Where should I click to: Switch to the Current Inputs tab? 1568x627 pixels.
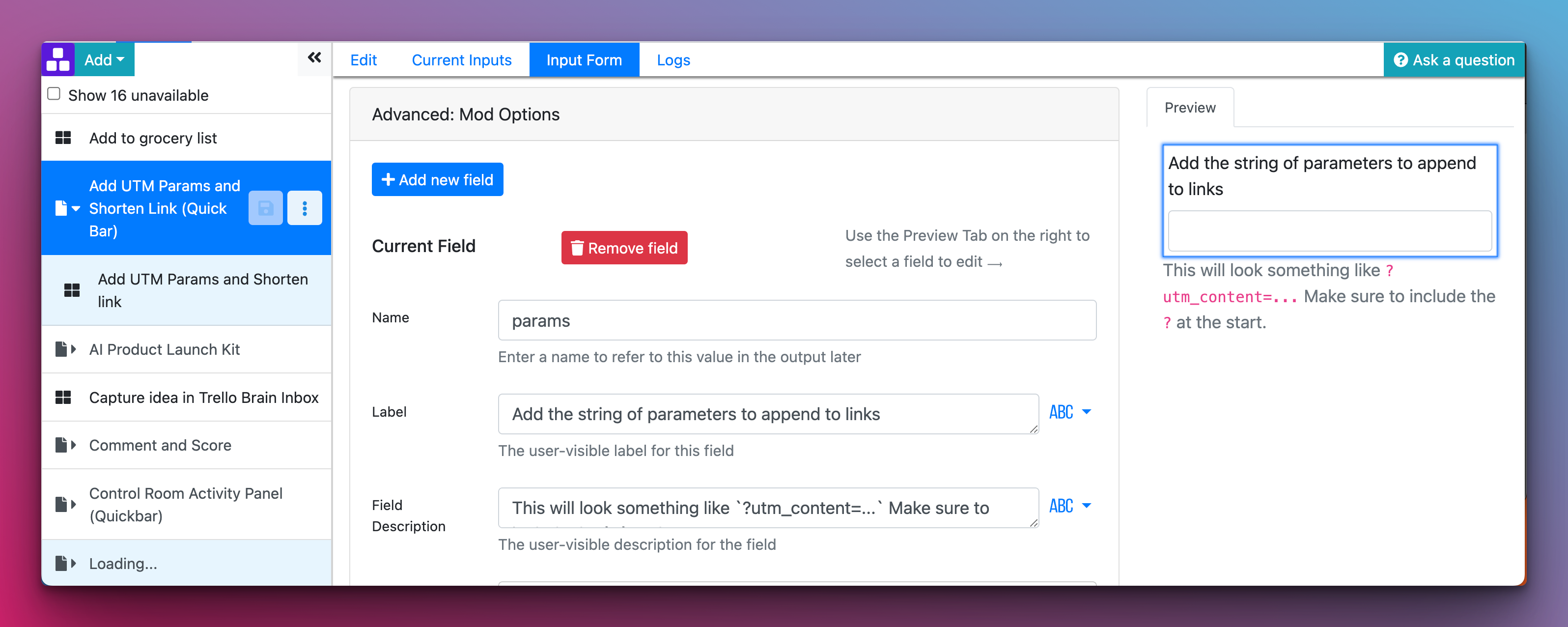[x=461, y=59]
